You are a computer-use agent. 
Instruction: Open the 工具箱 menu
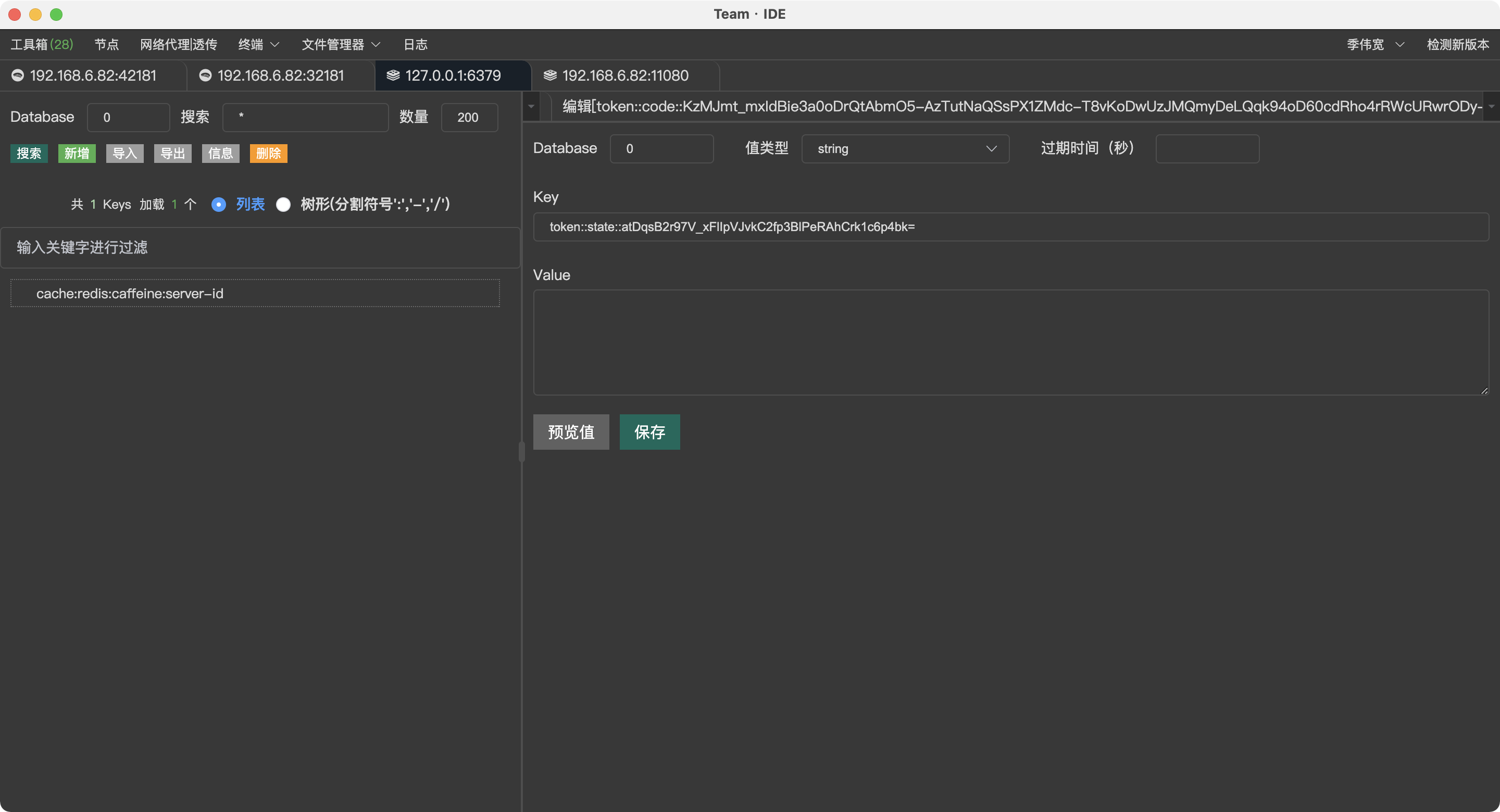click(x=42, y=45)
